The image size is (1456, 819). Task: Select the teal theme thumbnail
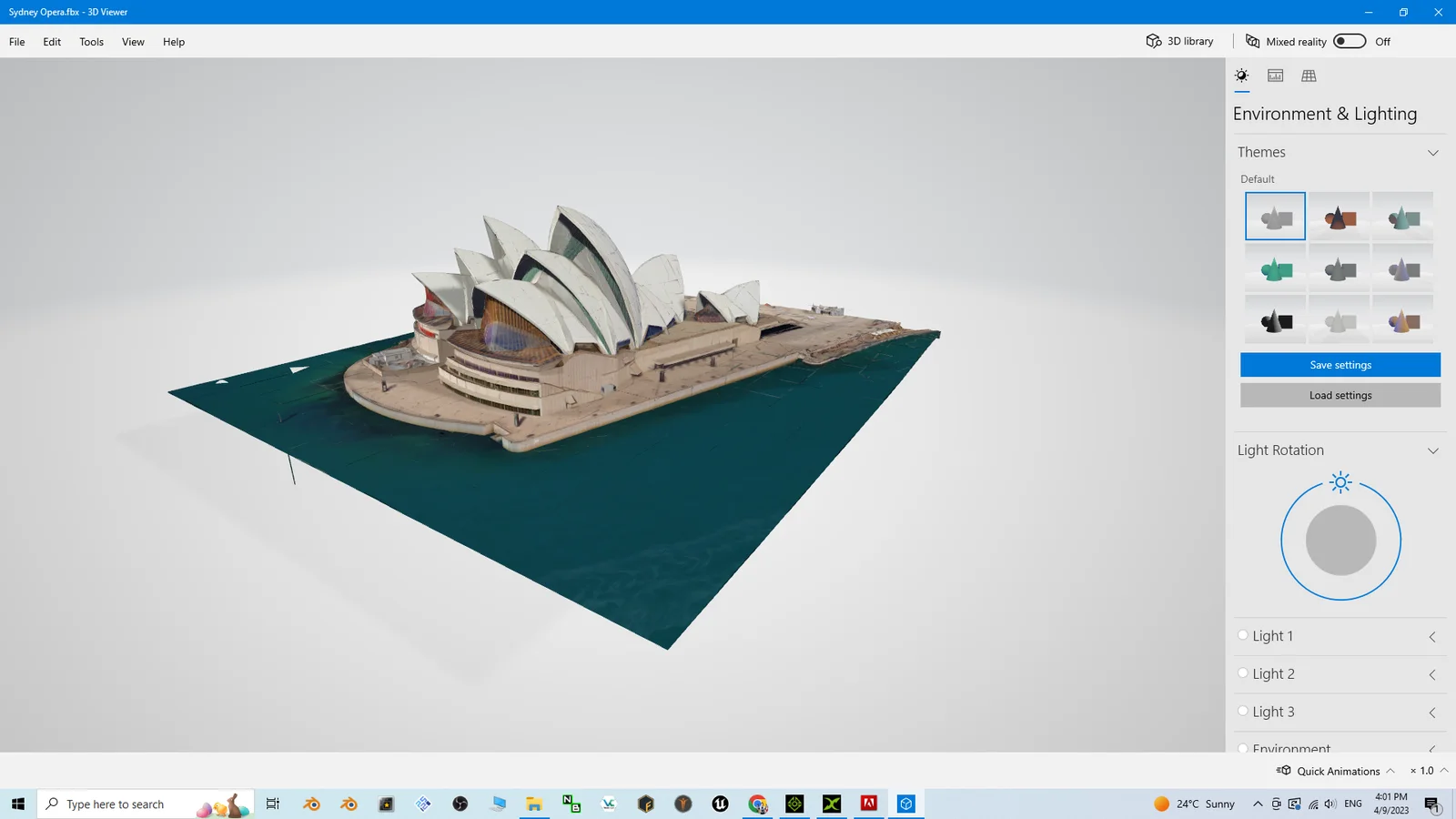coord(1274,268)
